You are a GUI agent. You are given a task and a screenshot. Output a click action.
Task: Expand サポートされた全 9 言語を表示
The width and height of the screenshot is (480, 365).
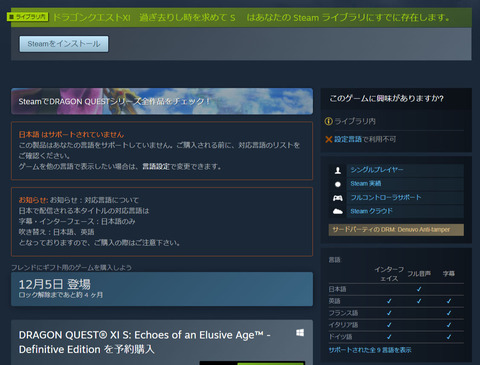point(370,350)
